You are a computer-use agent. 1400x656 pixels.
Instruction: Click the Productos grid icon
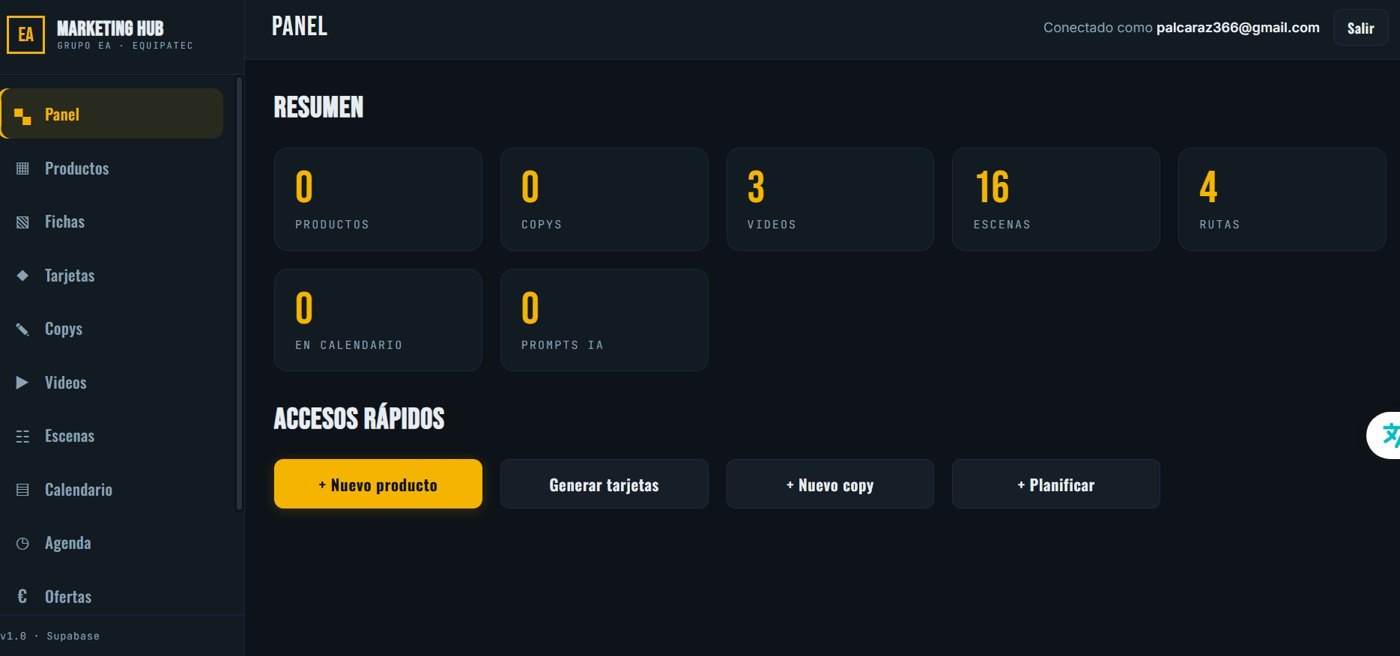(x=22, y=168)
